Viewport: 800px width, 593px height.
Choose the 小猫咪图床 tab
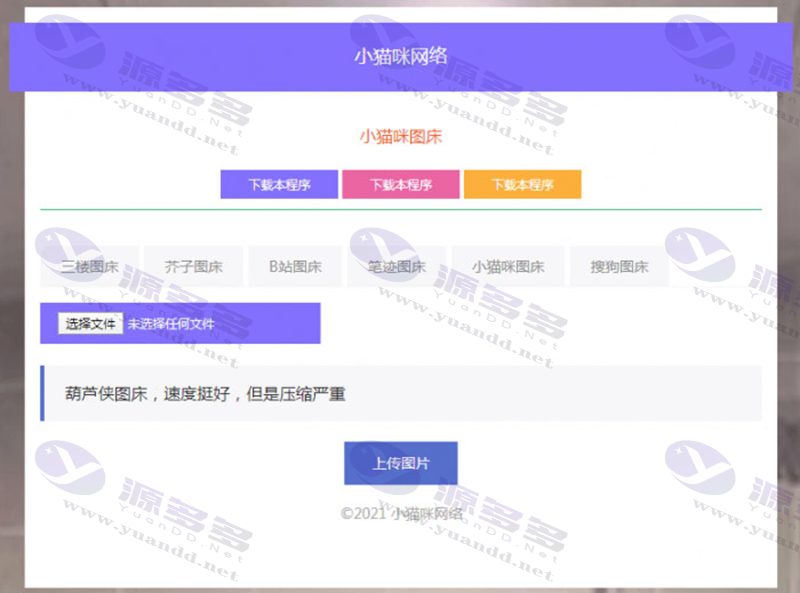508,266
